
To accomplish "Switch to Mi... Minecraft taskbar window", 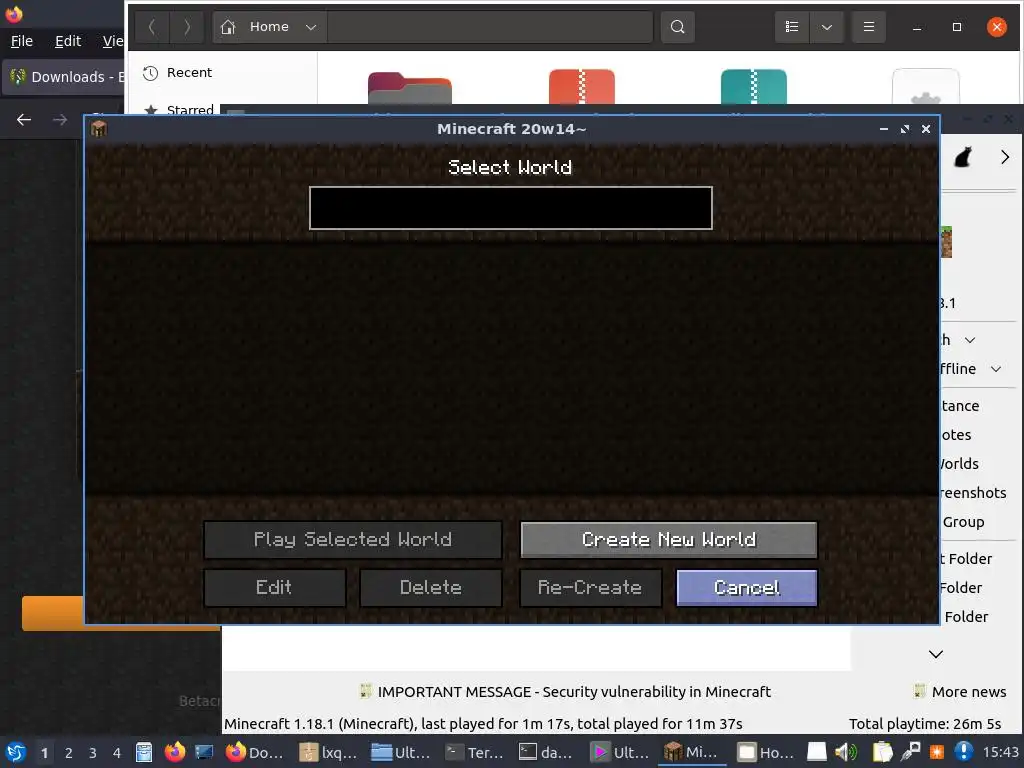I will click(692, 752).
